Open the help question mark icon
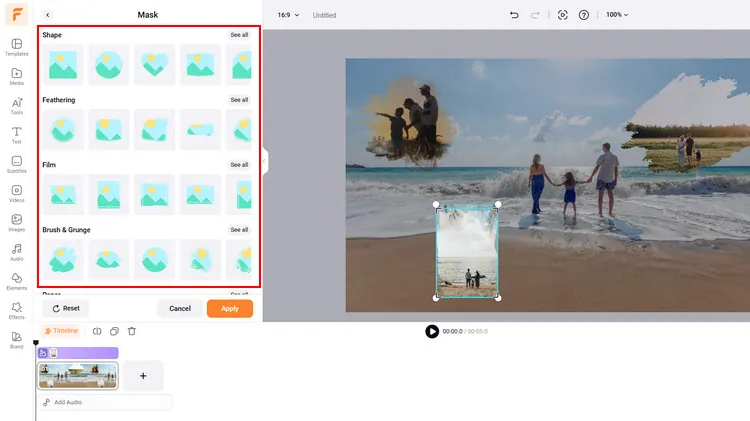Viewport: 750px width, 421px height. click(584, 15)
